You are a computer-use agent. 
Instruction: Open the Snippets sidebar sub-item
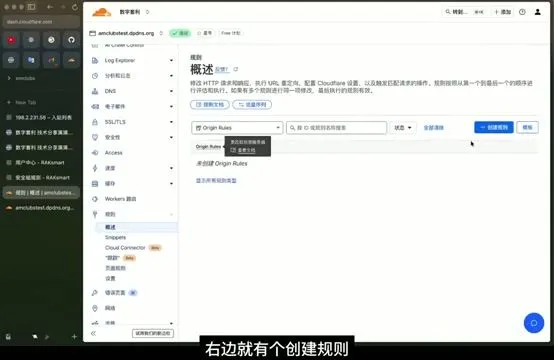[x=115, y=237]
